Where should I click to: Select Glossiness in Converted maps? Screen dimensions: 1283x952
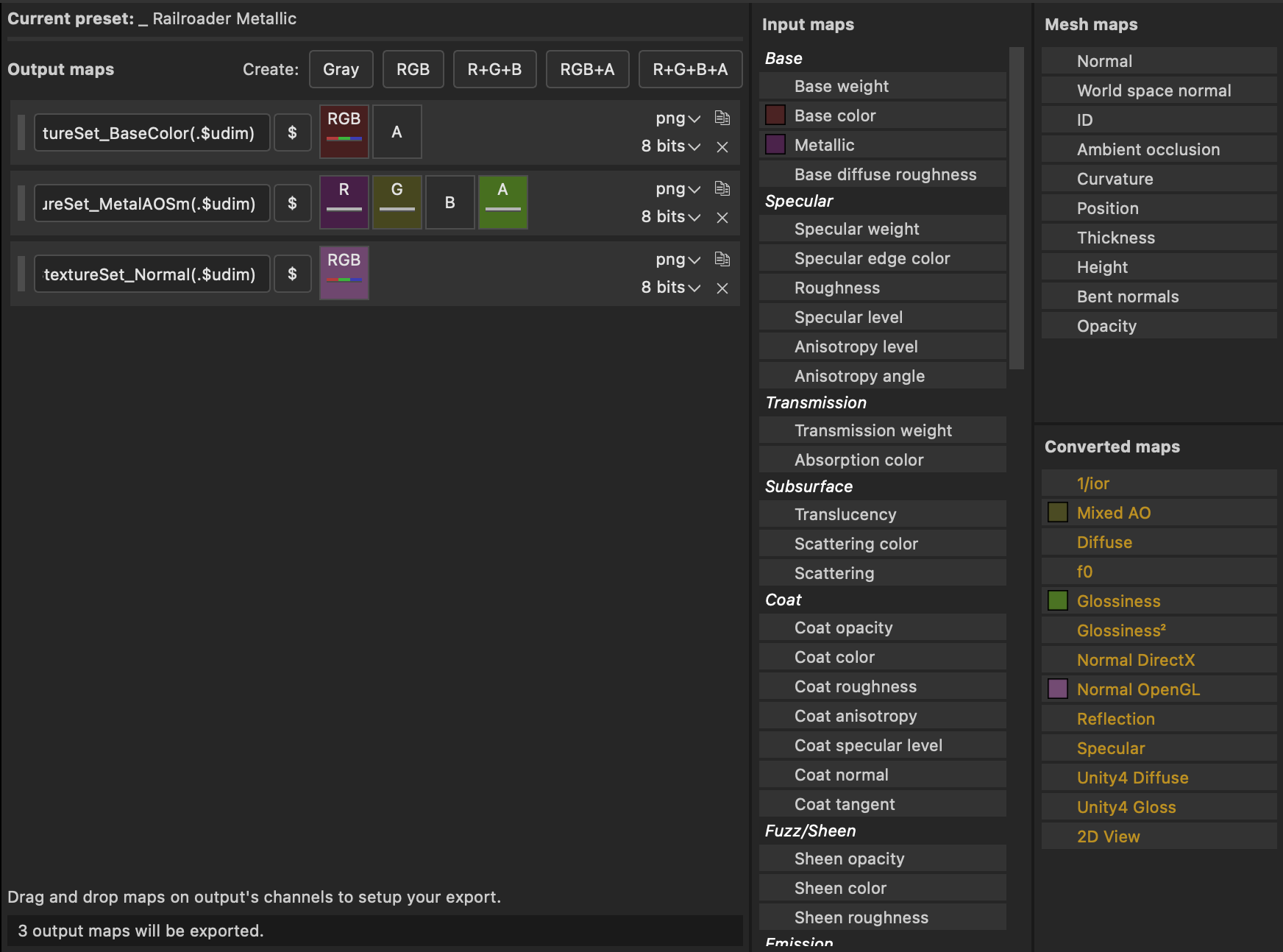tap(1159, 601)
